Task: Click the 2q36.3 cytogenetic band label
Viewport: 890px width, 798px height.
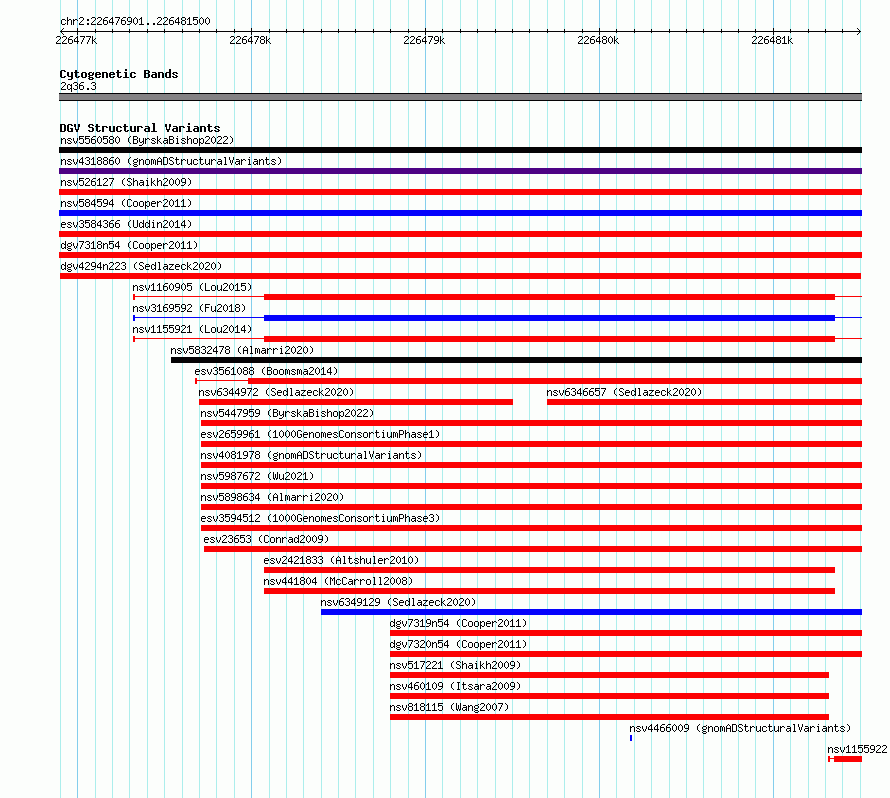Action: pyautogui.click(x=78, y=86)
